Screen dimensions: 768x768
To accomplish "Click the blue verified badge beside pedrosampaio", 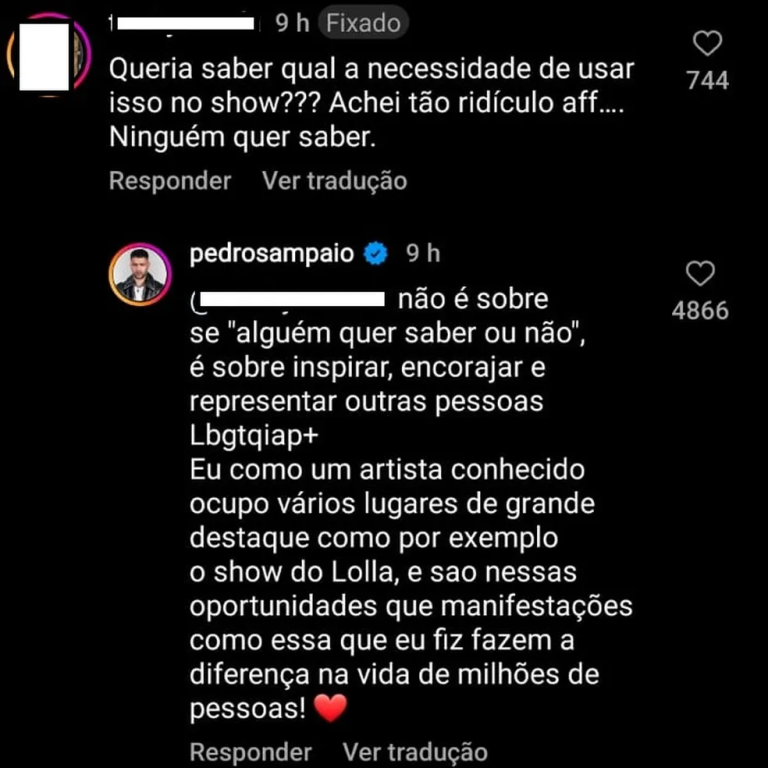I will [376, 255].
